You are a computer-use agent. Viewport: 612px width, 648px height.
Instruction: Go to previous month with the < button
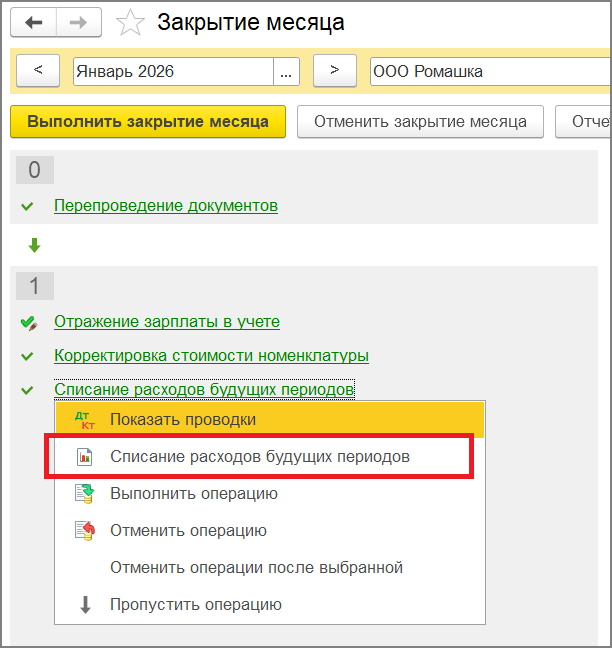[39, 71]
